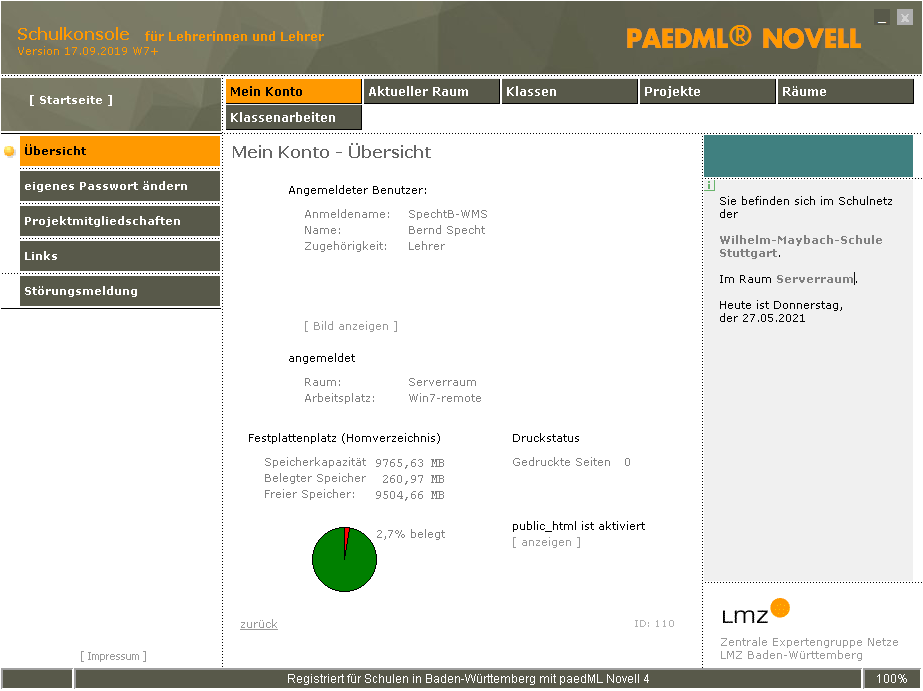Screen dimensions: 923x691
Task: Open eigenes Passwort ändern
Action: tap(120, 186)
